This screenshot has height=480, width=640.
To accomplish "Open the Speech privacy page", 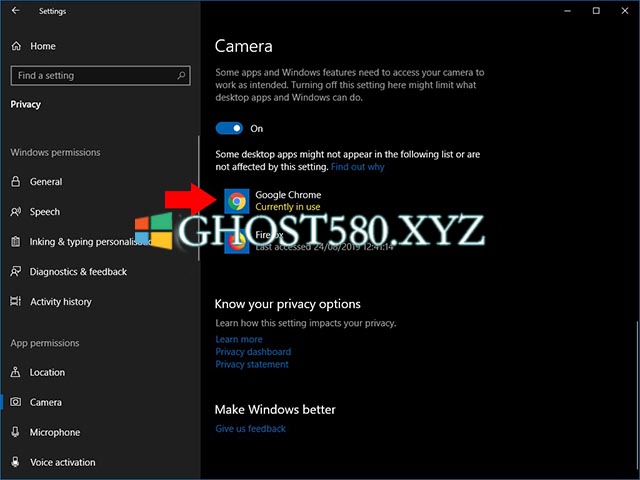I will coord(45,212).
